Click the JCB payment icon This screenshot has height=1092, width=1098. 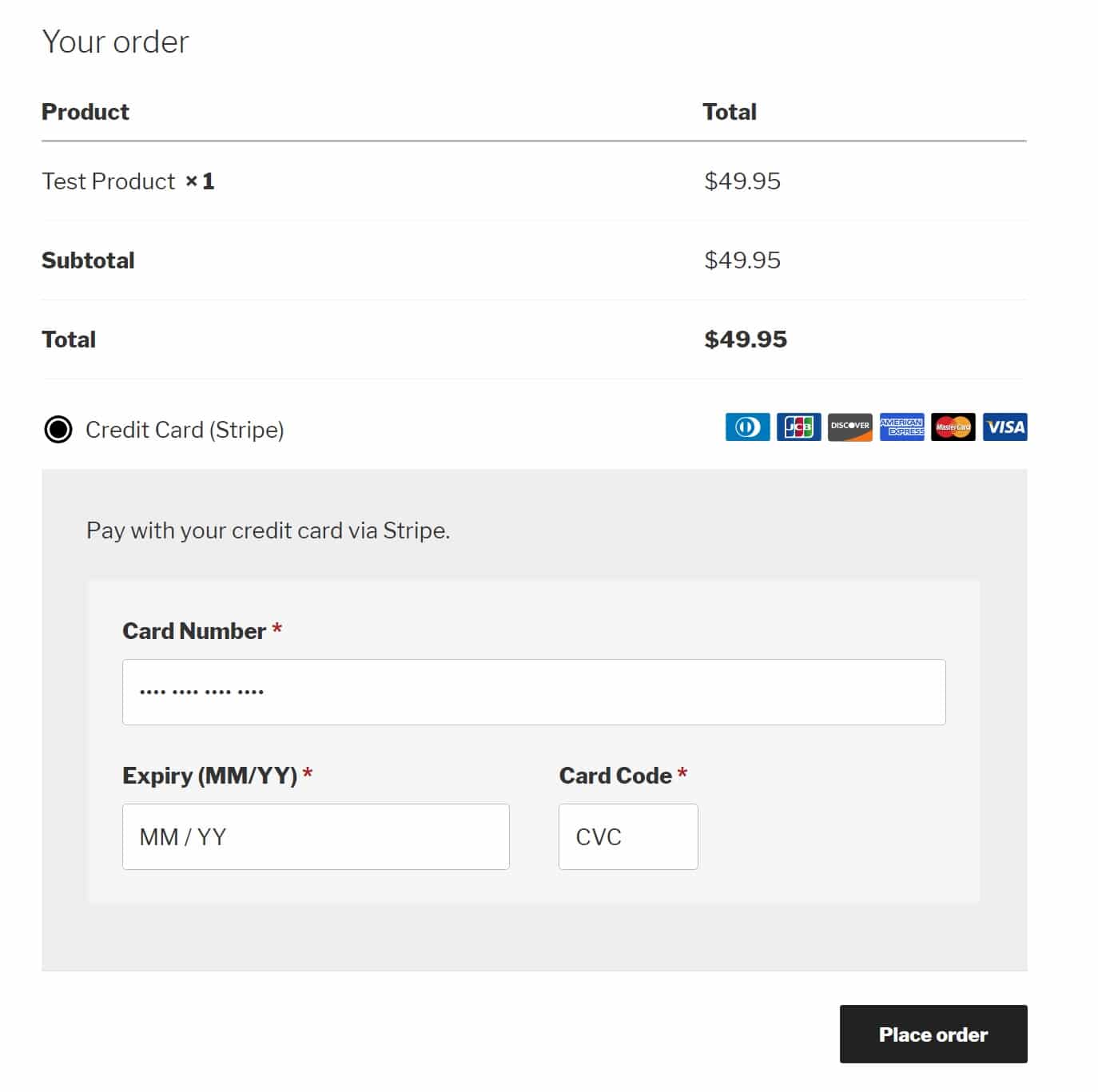coord(798,427)
